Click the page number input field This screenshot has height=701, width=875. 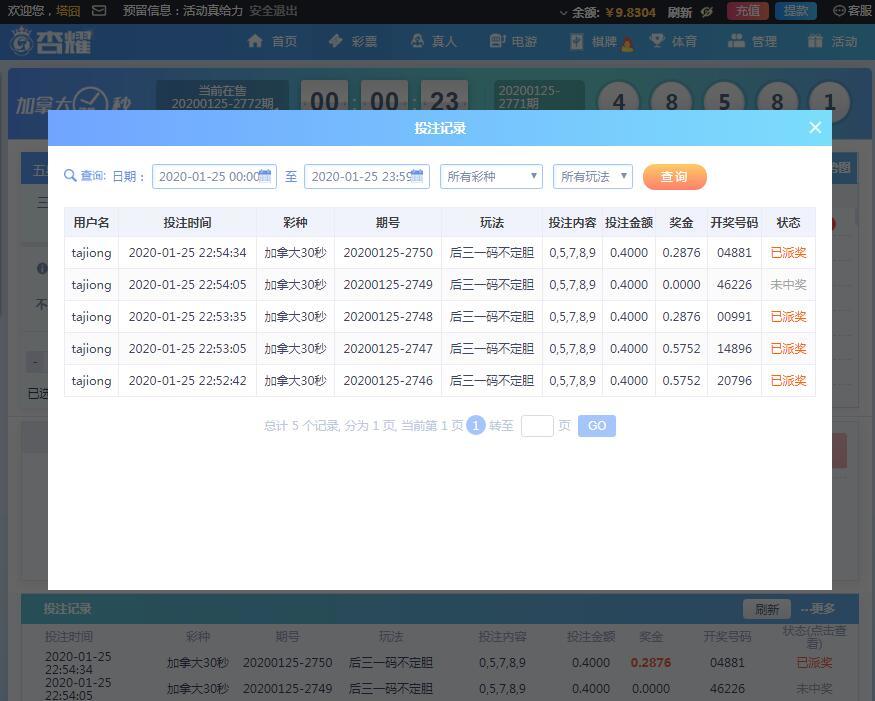[537, 426]
